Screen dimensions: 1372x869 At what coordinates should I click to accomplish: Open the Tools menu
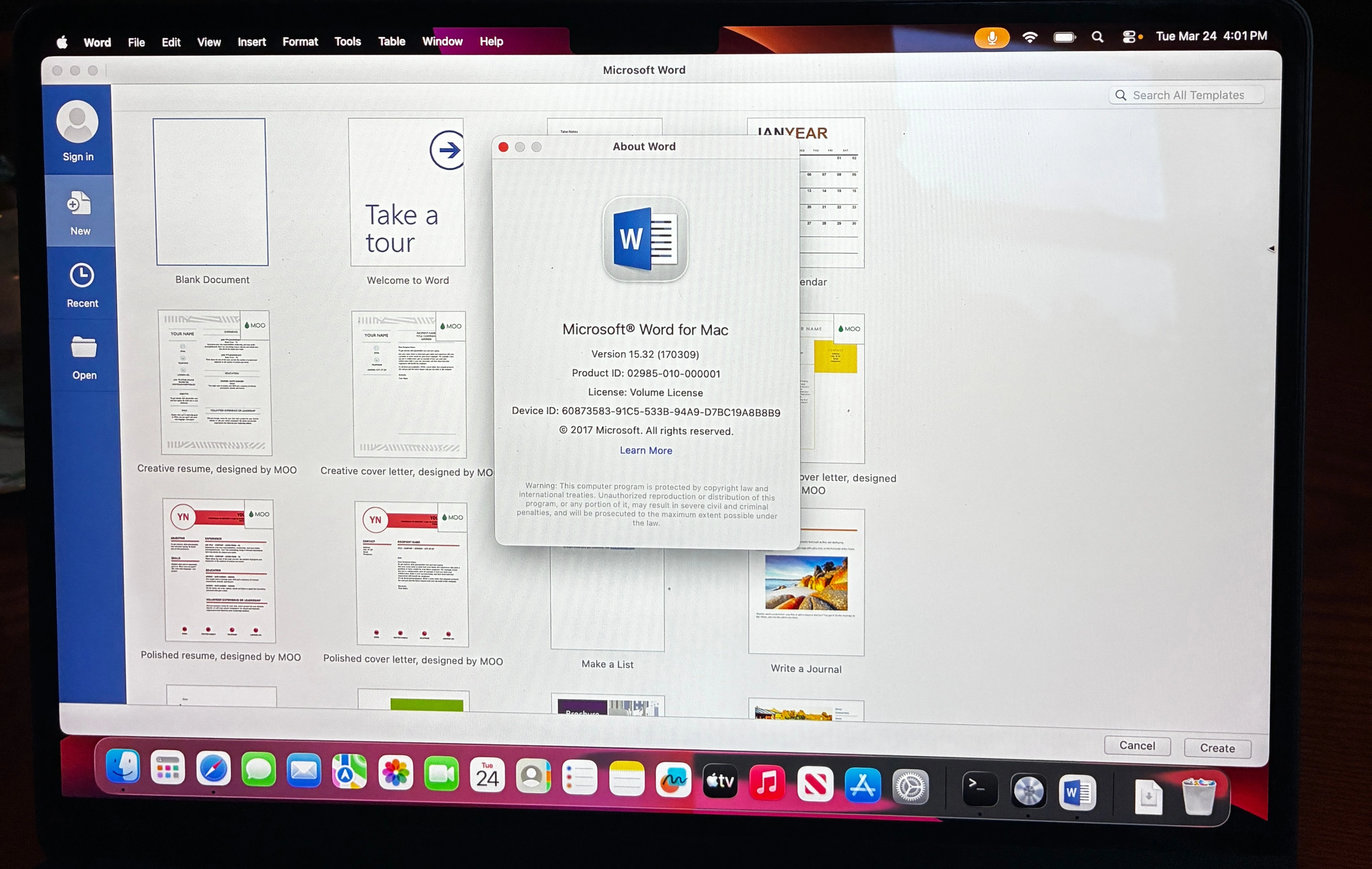click(x=348, y=41)
